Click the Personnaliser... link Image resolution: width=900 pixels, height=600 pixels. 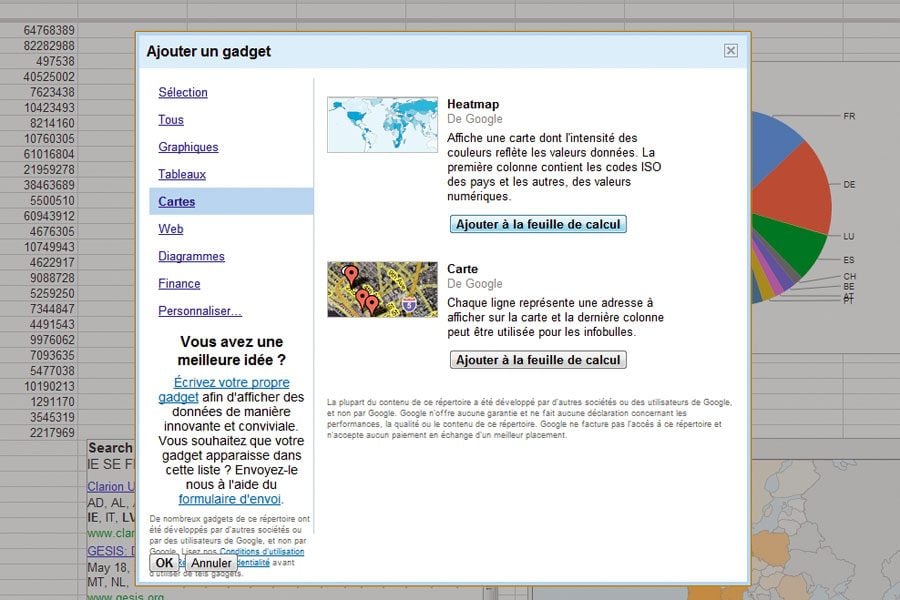pyautogui.click(x=200, y=311)
